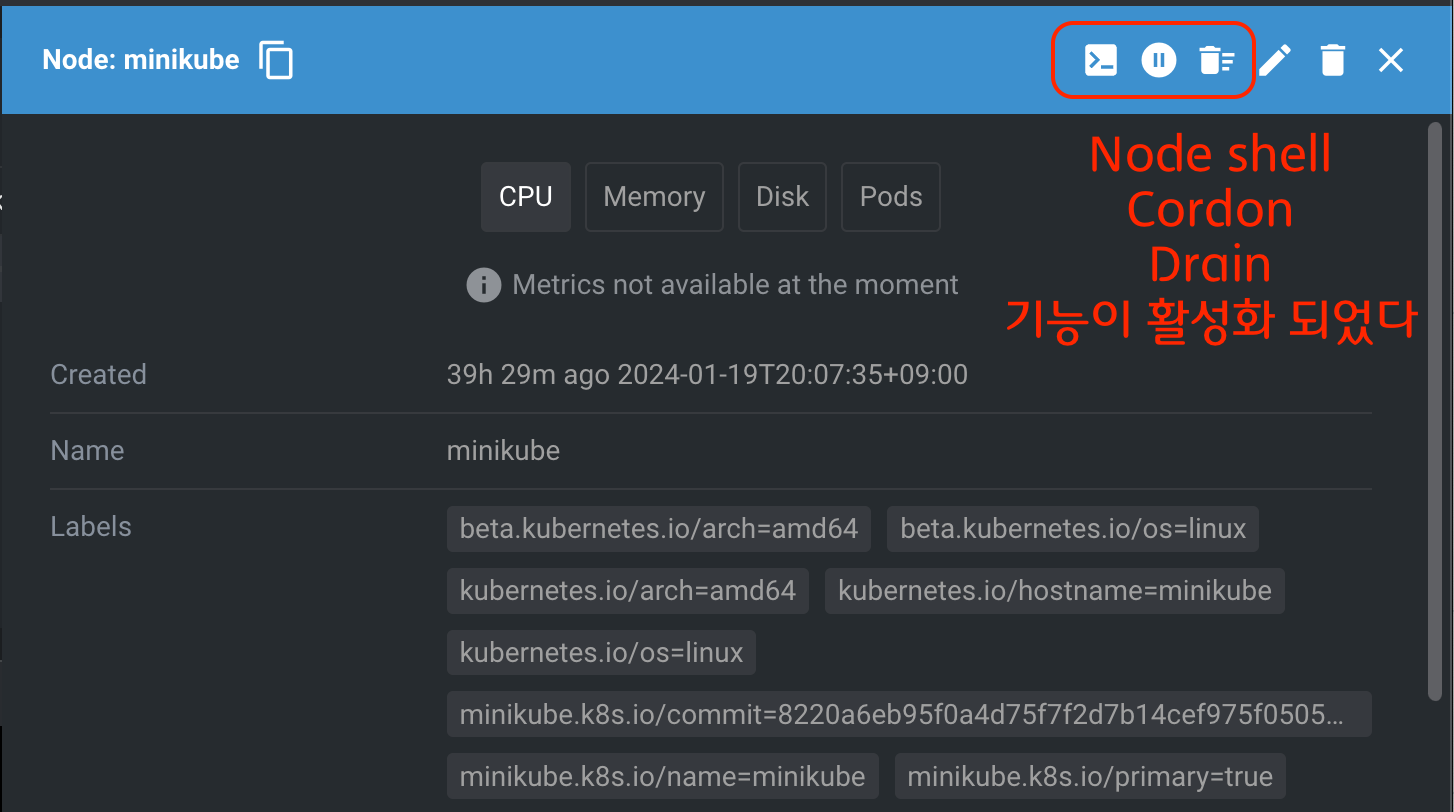The image size is (1454, 812).
Task: Drain the minikube node
Action: 1216,61
